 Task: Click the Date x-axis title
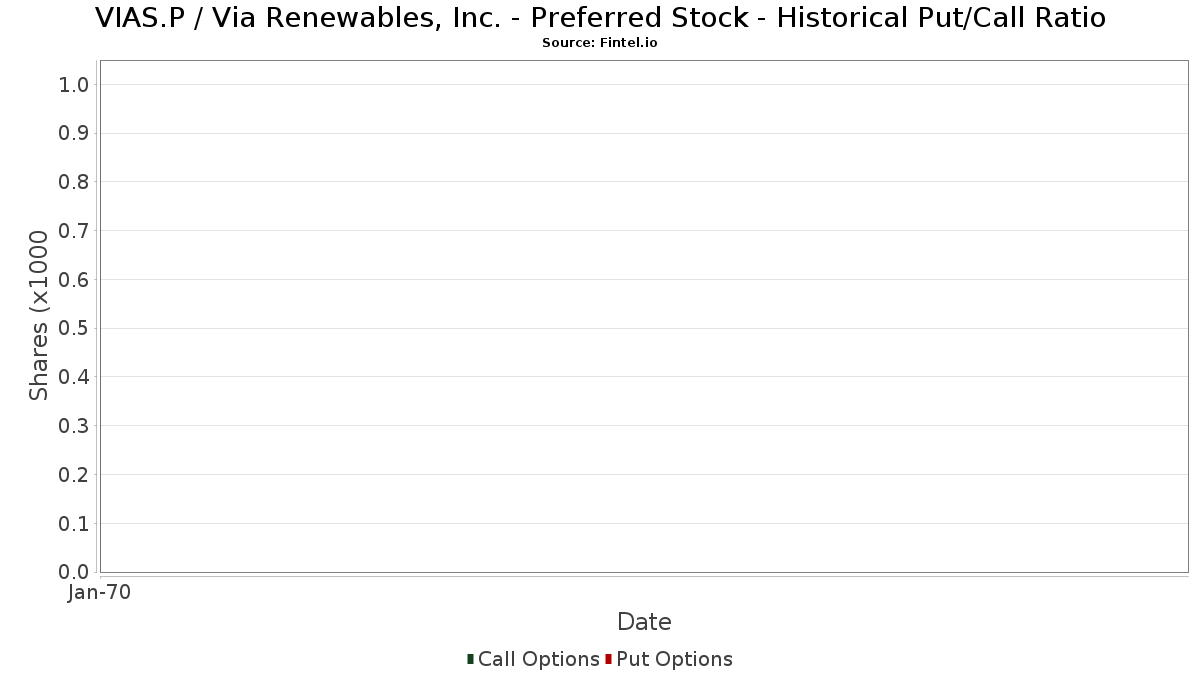point(644,622)
